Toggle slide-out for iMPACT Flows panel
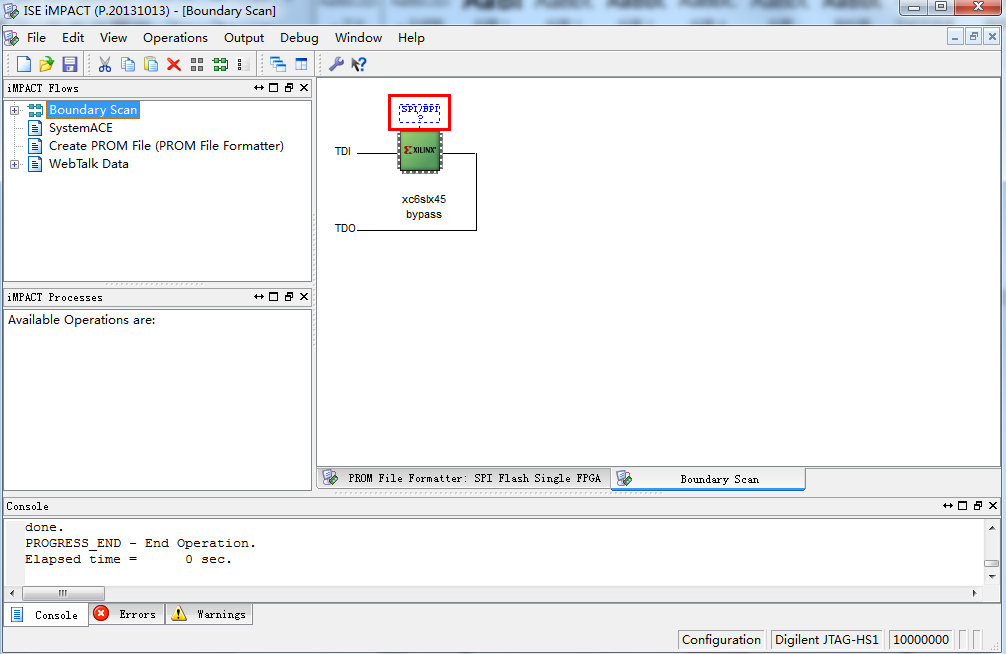This screenshot has width=1006, height=654. [259, 88]
